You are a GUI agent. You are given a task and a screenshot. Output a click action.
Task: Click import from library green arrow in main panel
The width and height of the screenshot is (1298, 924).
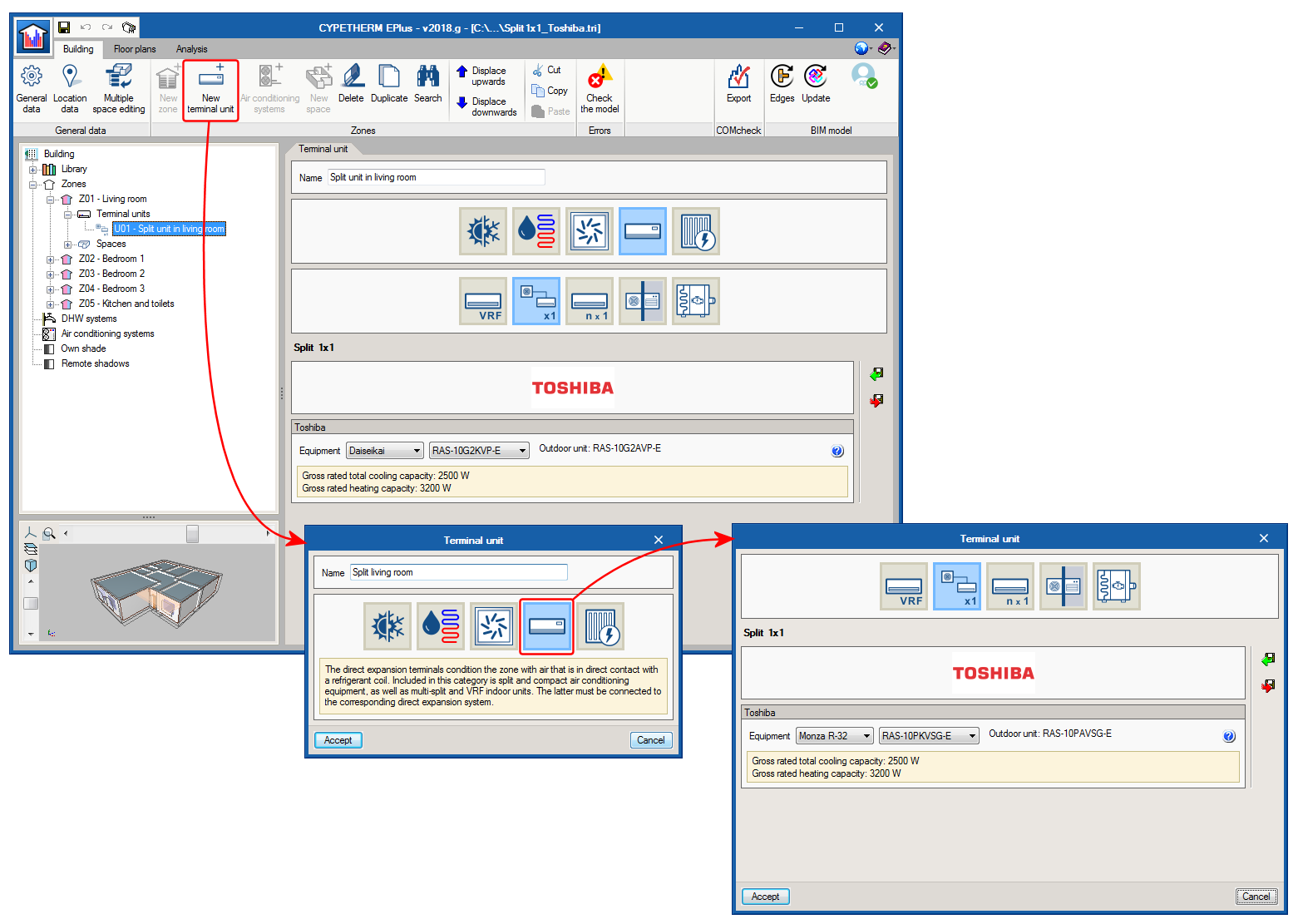point(876,374)
